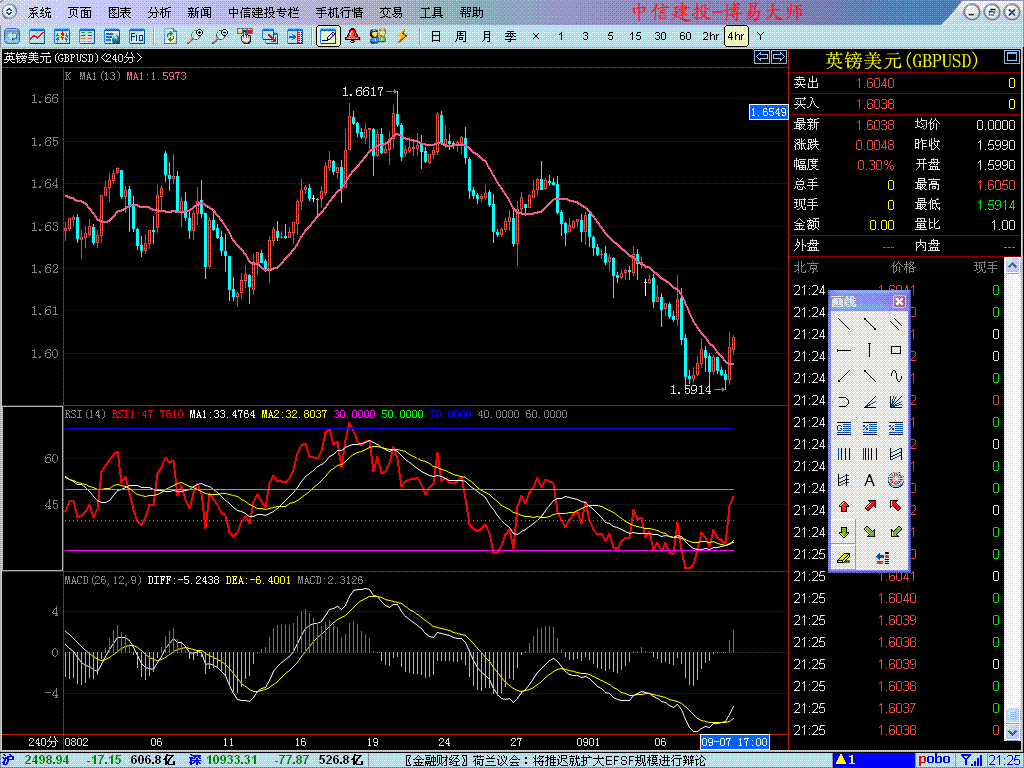
Task: Close the 画线 drawing palette
Action: tap(899, 301)
